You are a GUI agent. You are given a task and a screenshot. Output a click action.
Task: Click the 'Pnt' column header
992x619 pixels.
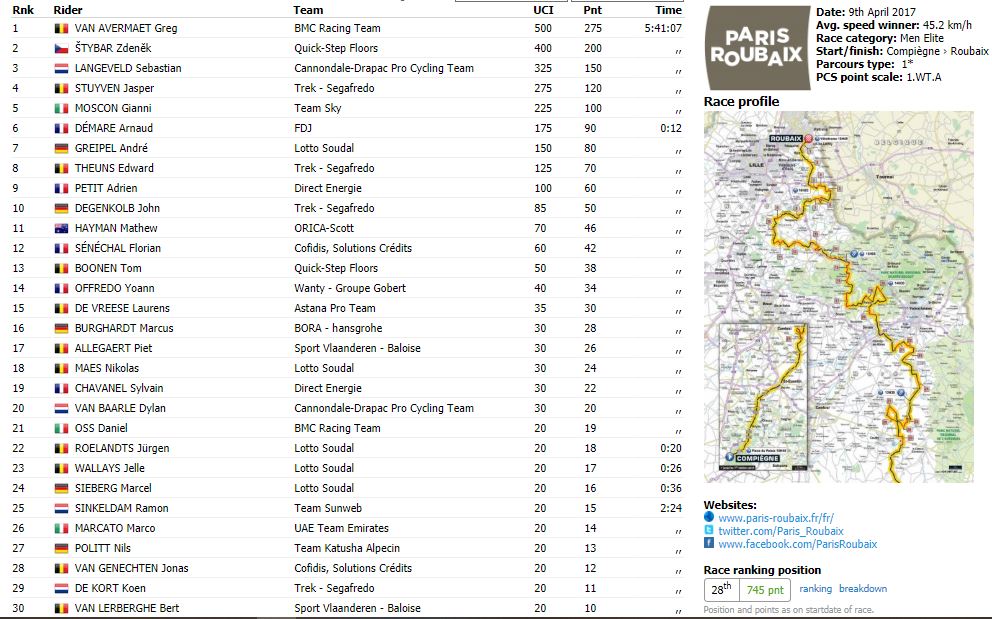click(x=593, y=10)
